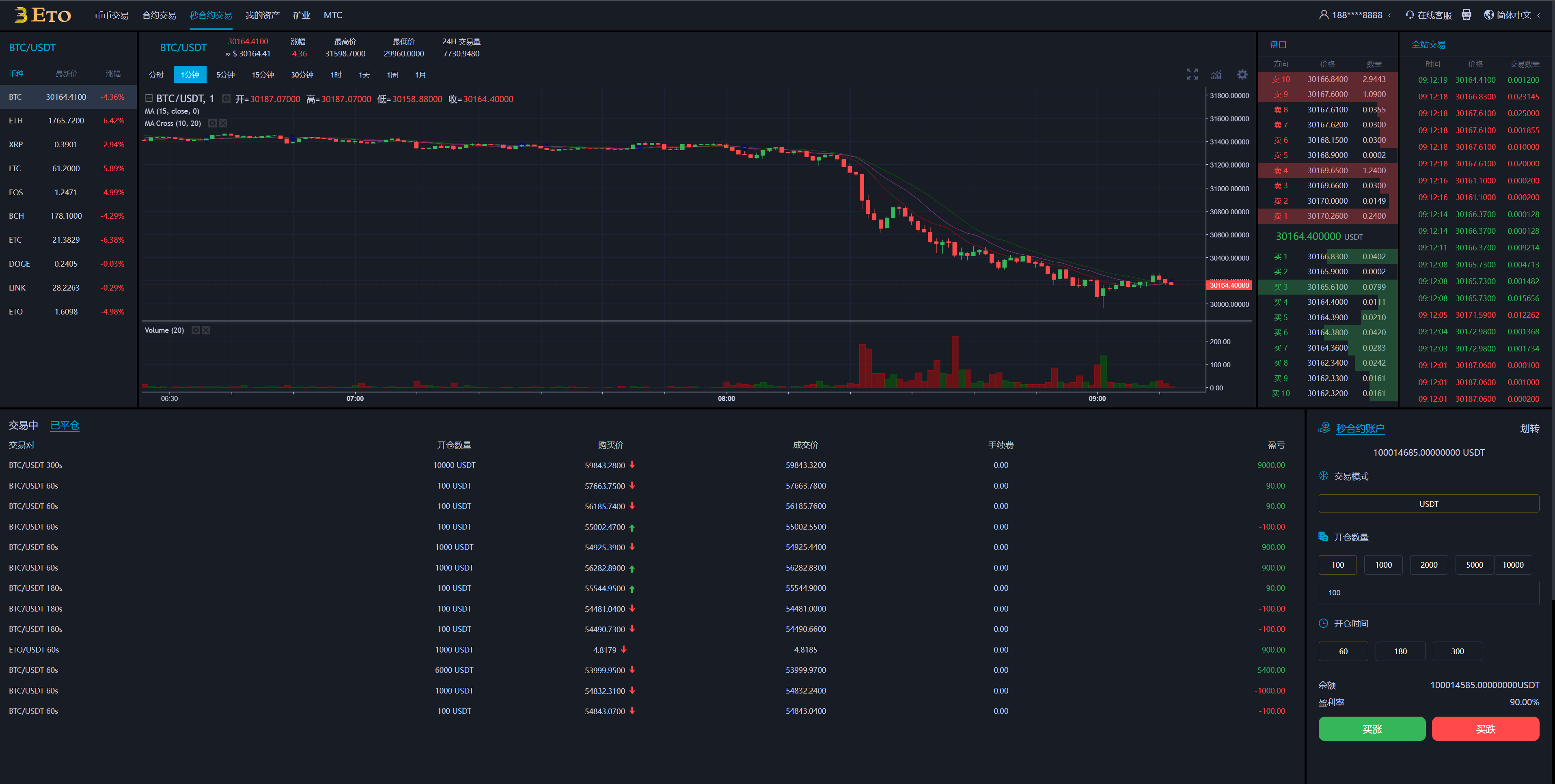Screen dimensions: 1555x784
Task: Open the chart settings gear icon
Action: 1242,74
